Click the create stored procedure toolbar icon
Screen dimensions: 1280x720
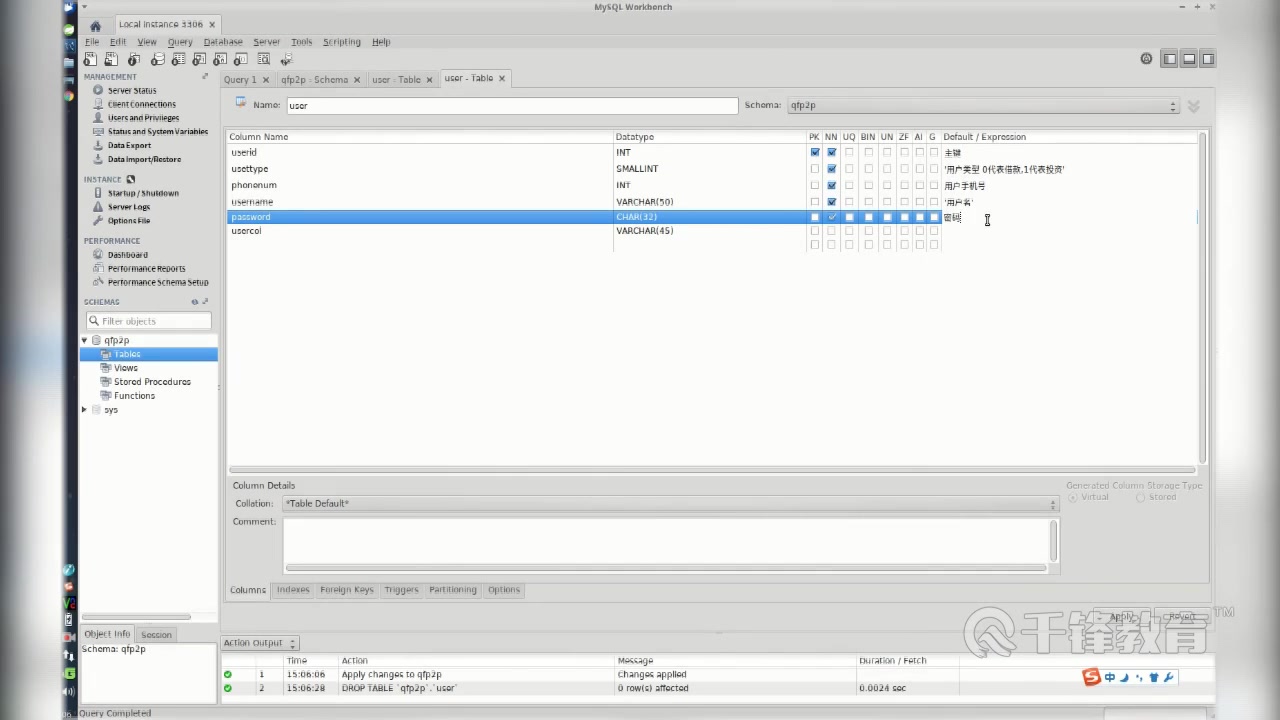pyautogui.click(x=220, y=60)
